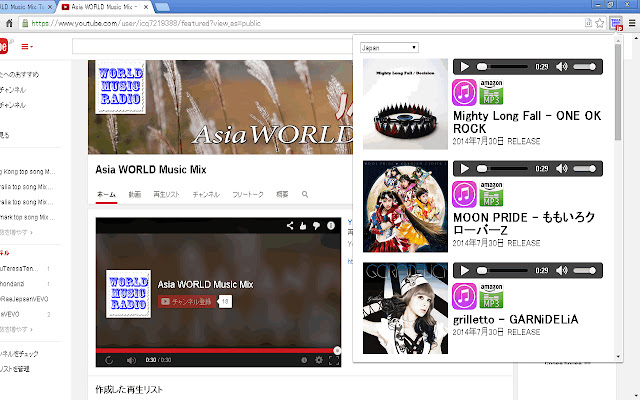Image resolution: width=640 pixels, height=400 pixels.
Task: Search the channel with magnifier icon
Action: tap(305, 194)
